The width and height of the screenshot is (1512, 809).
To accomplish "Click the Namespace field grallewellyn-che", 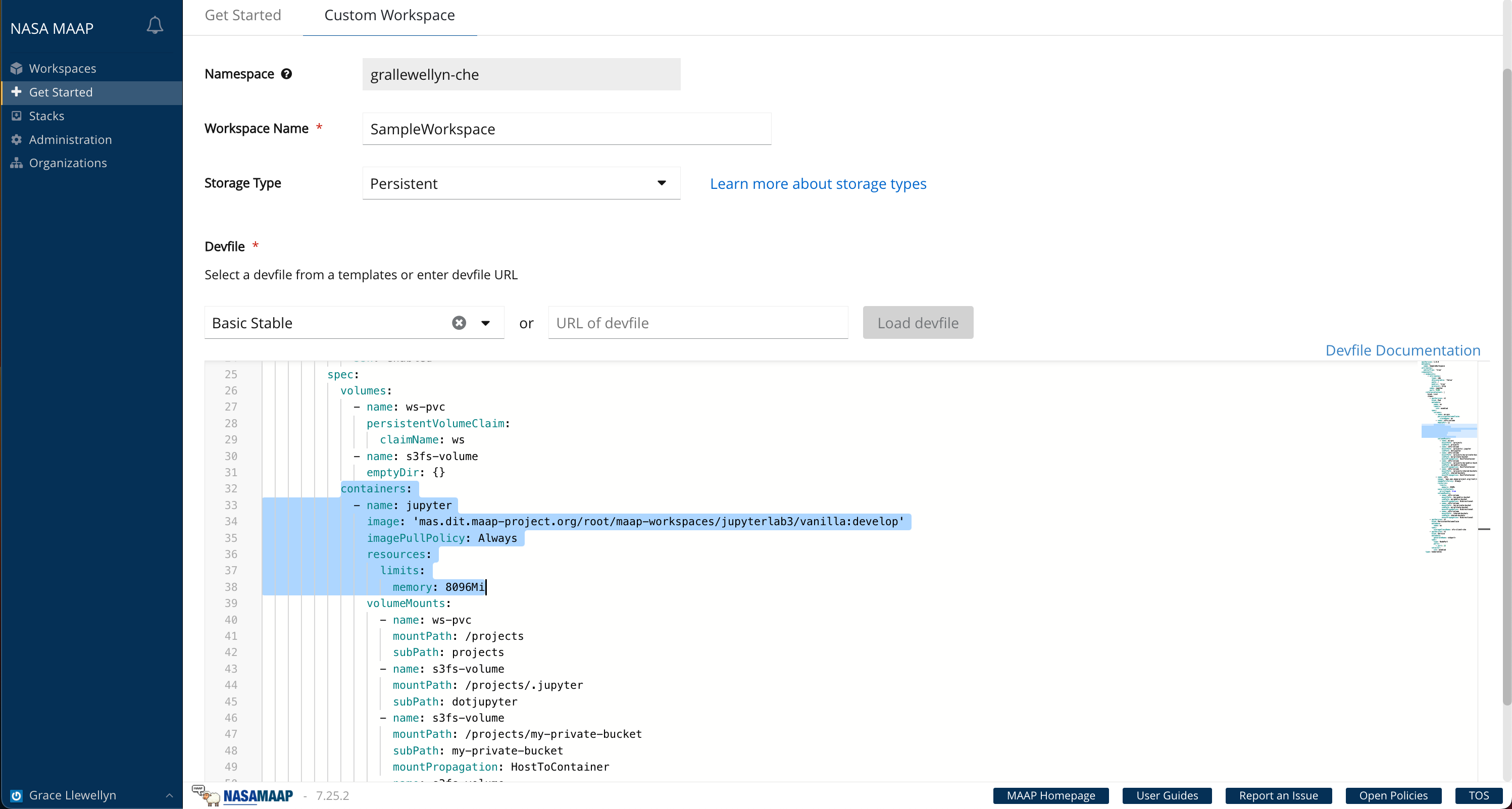I will coord(521,74).
